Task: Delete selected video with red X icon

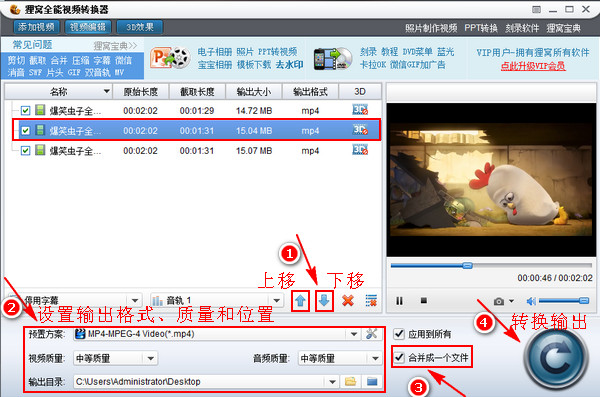Action: (348, 301)
